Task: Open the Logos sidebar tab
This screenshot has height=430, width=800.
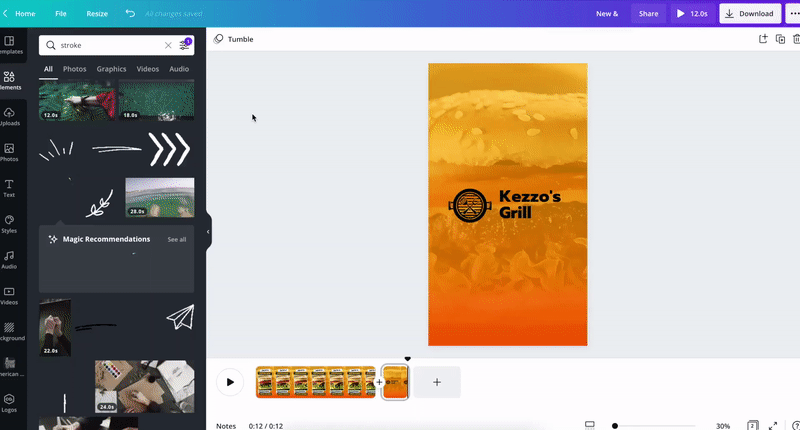Action: coord(9,403)
